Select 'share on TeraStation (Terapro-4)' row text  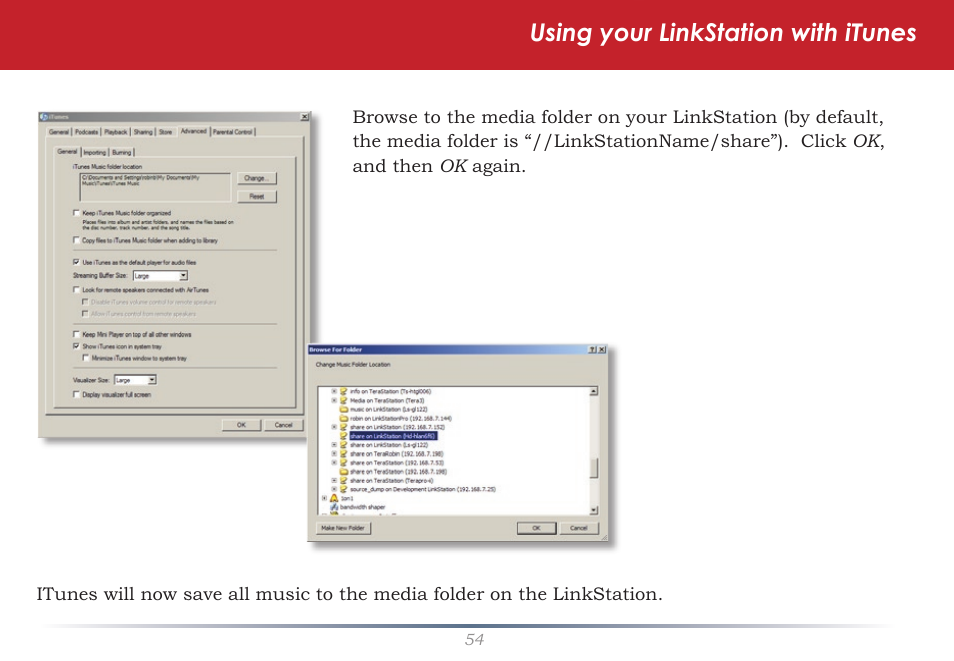(392, 480)
